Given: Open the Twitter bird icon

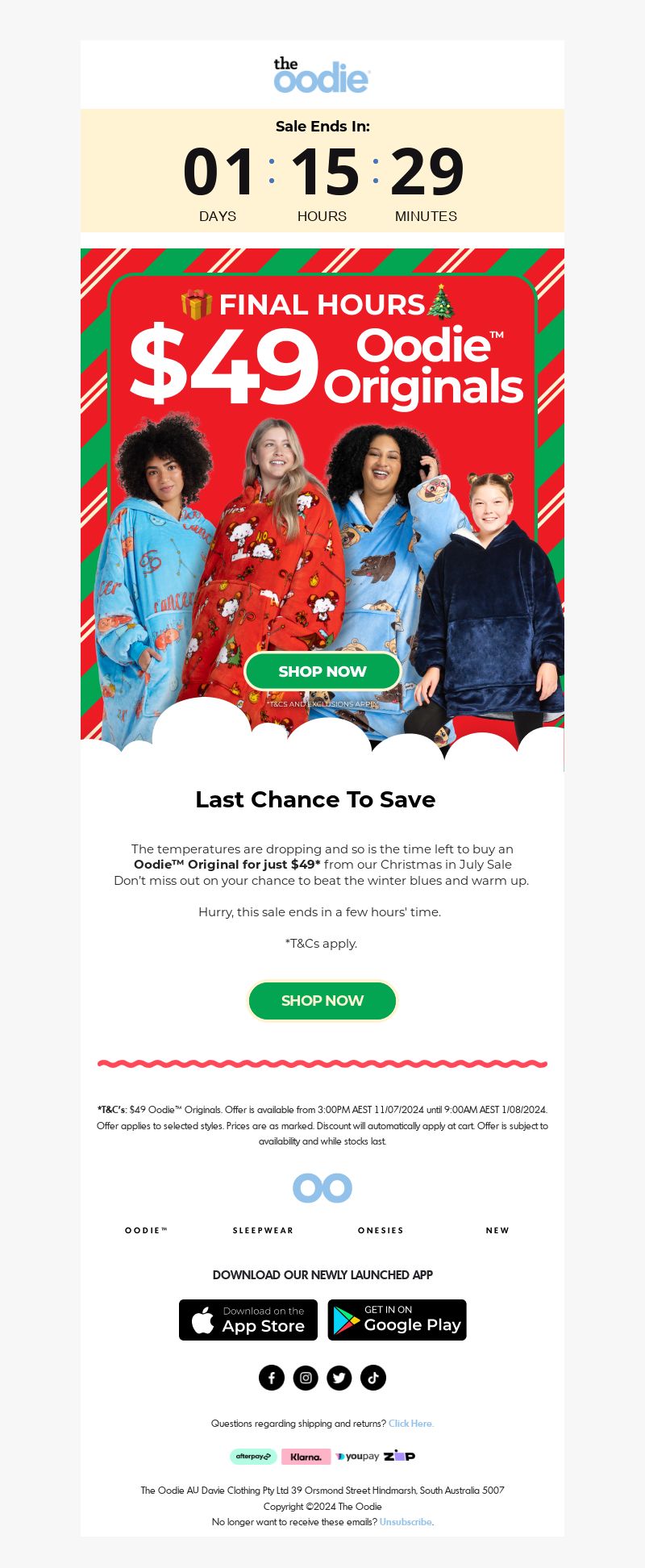Looking at the screenshot, I should pos(339,1378).
